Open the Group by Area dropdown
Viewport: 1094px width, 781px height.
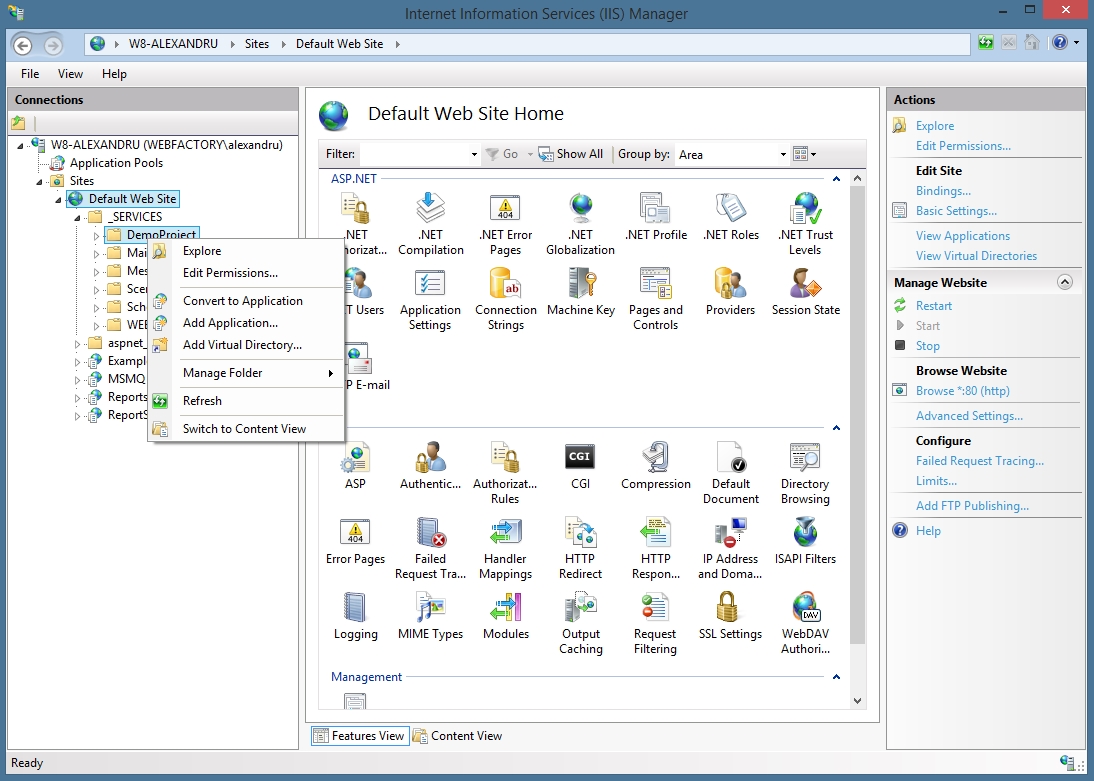tap(732, 154)
